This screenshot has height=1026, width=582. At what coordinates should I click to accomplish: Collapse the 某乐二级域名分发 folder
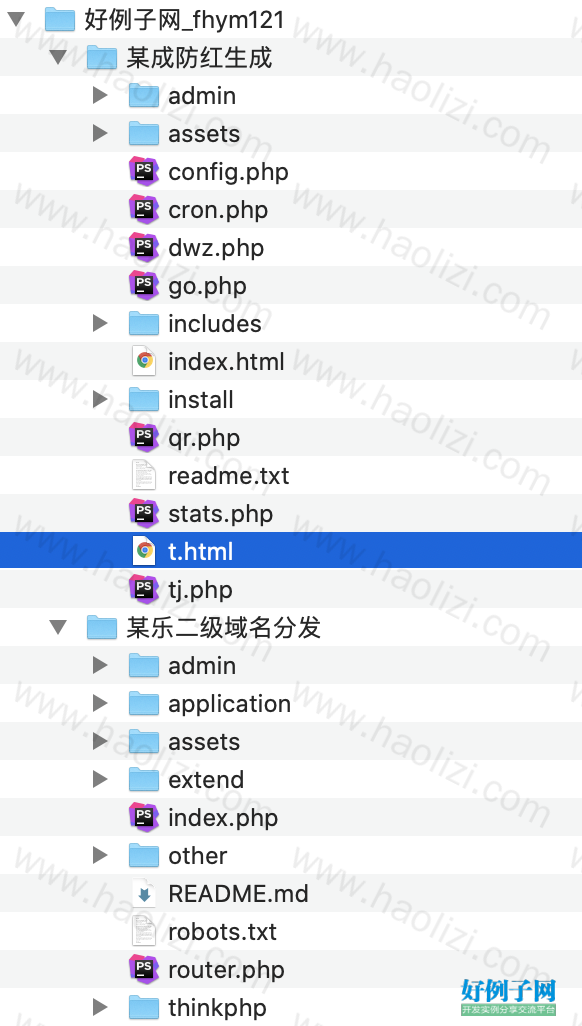click(58, 628)
